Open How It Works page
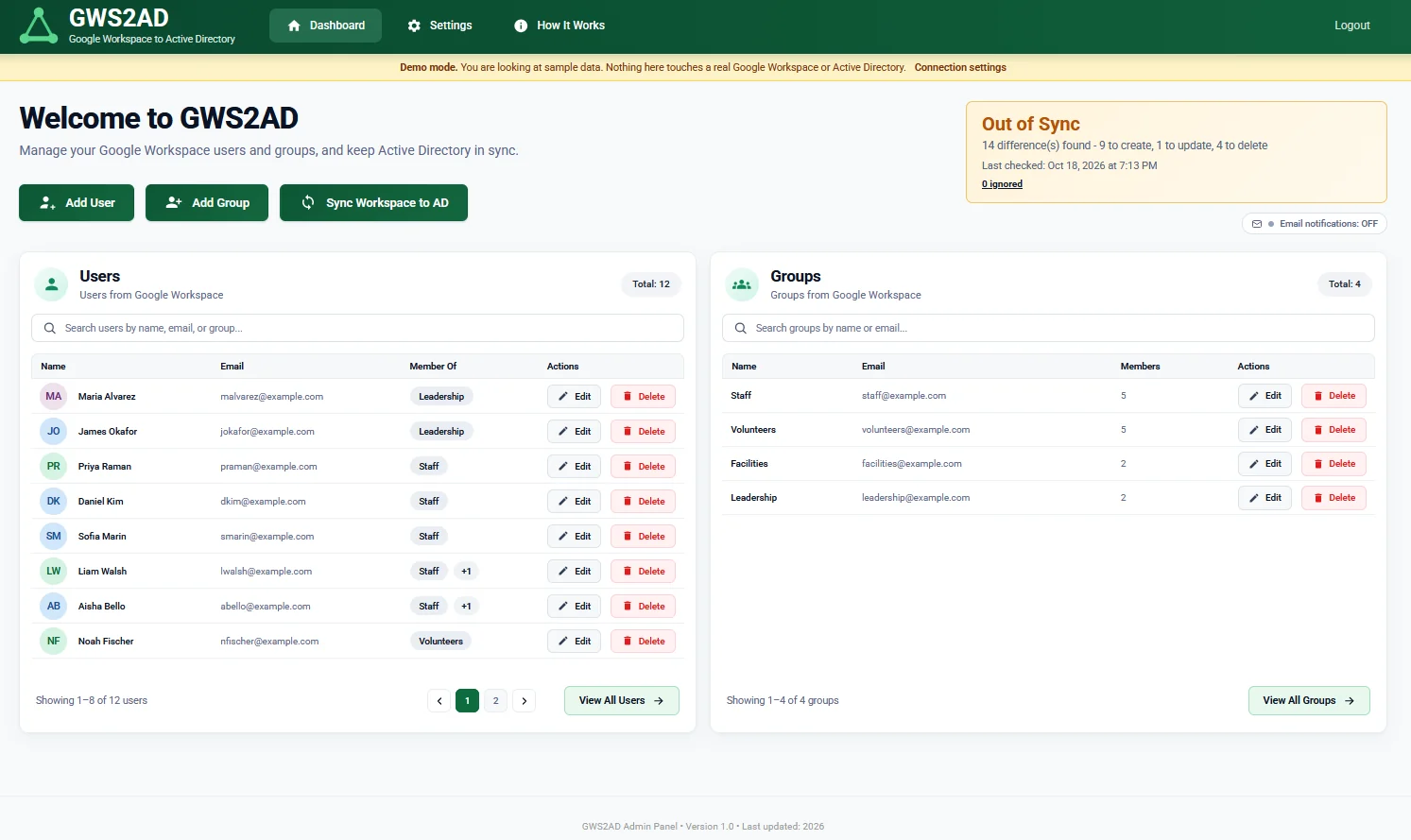 (559, 26)
